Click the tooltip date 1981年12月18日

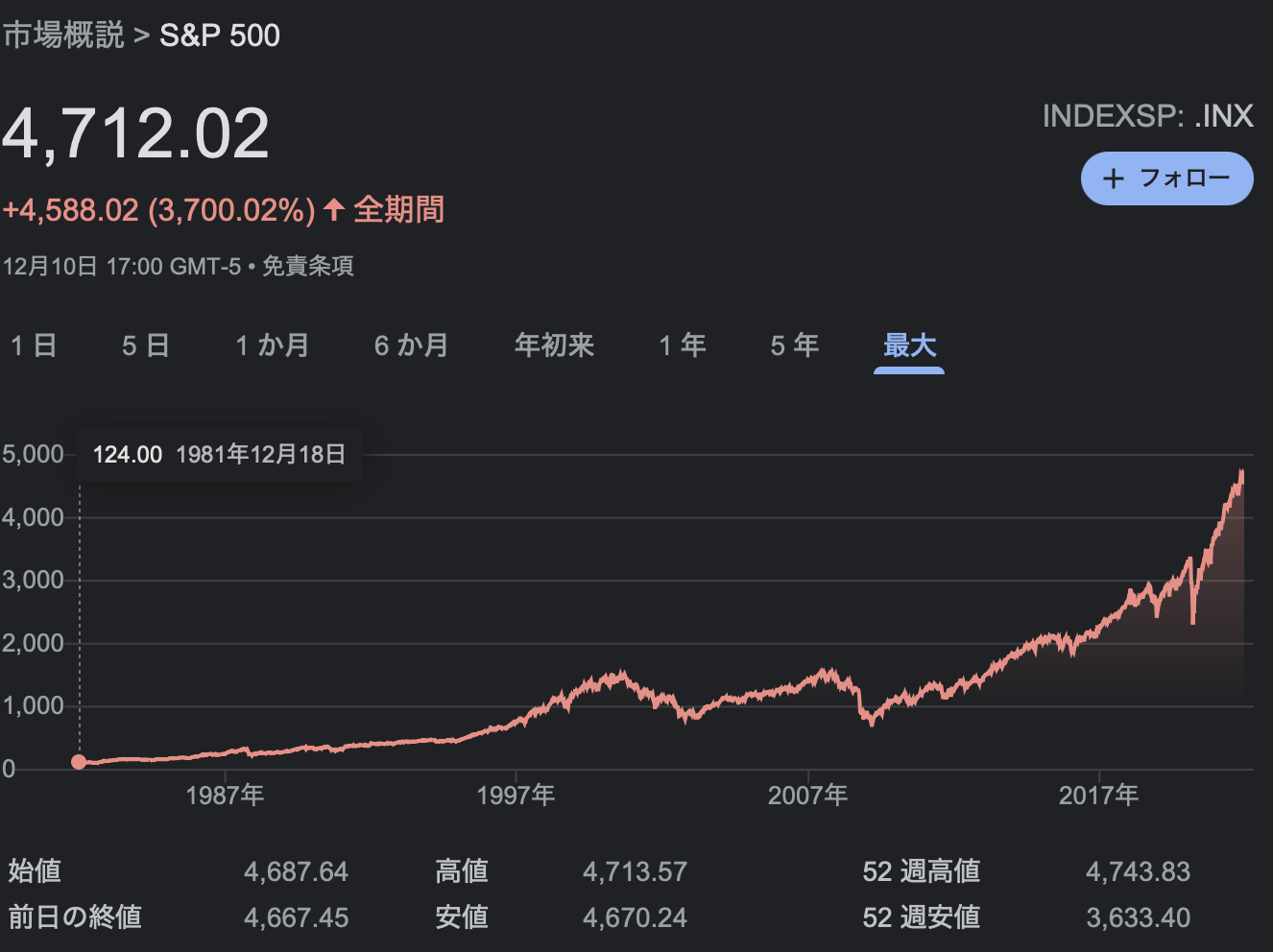(261, 455)
